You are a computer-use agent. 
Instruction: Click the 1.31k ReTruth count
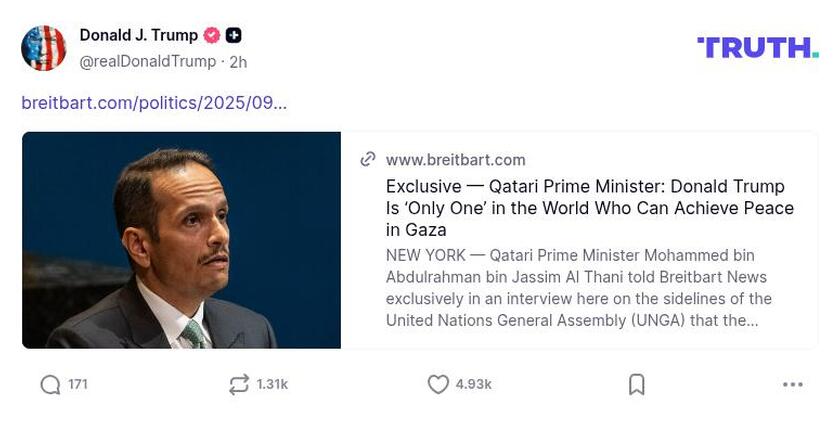272,385
